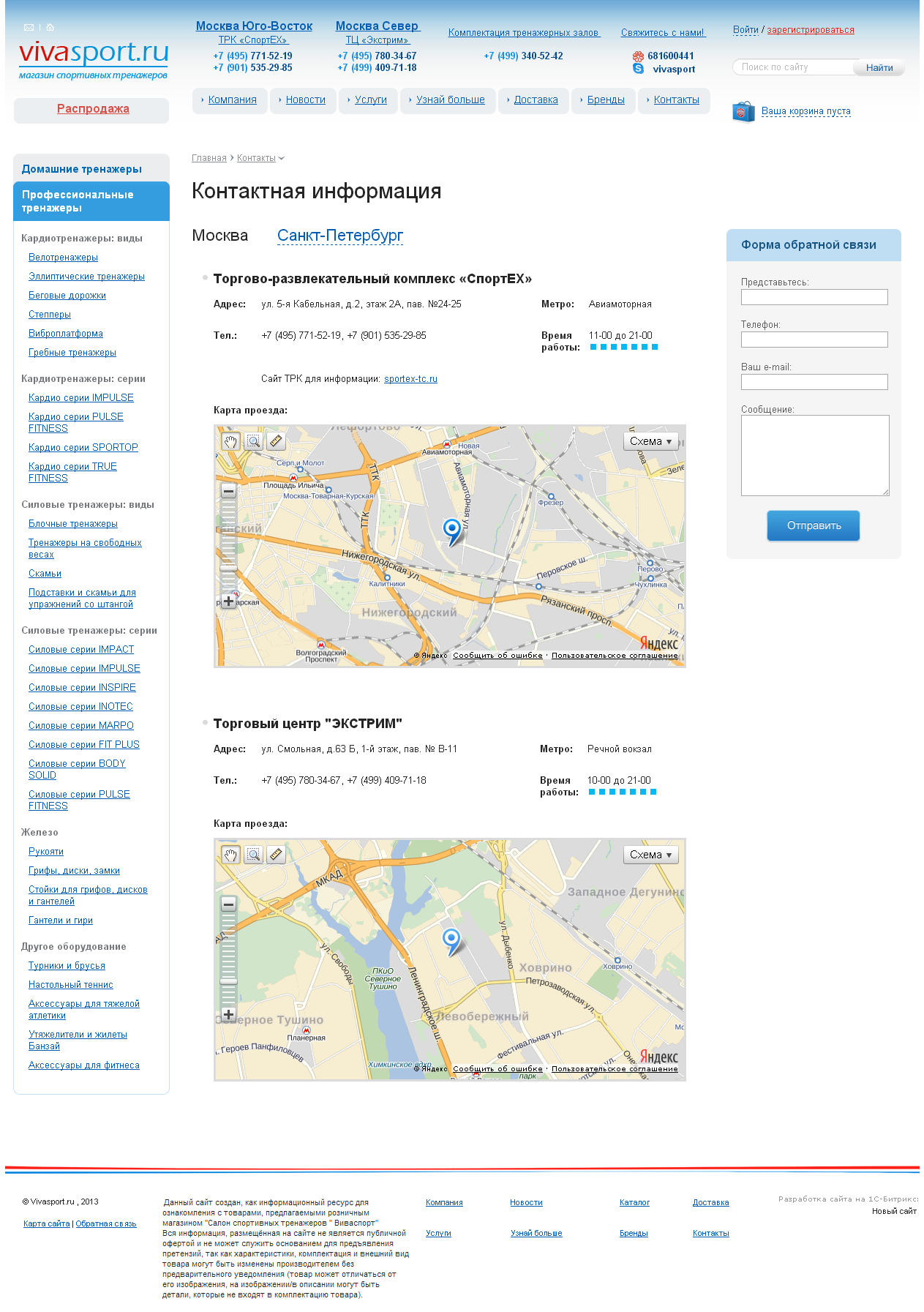Click Яндекс logo on СпортЕХ map
Viewport: 924px width, 1312px height.
[x=658, y=643]
